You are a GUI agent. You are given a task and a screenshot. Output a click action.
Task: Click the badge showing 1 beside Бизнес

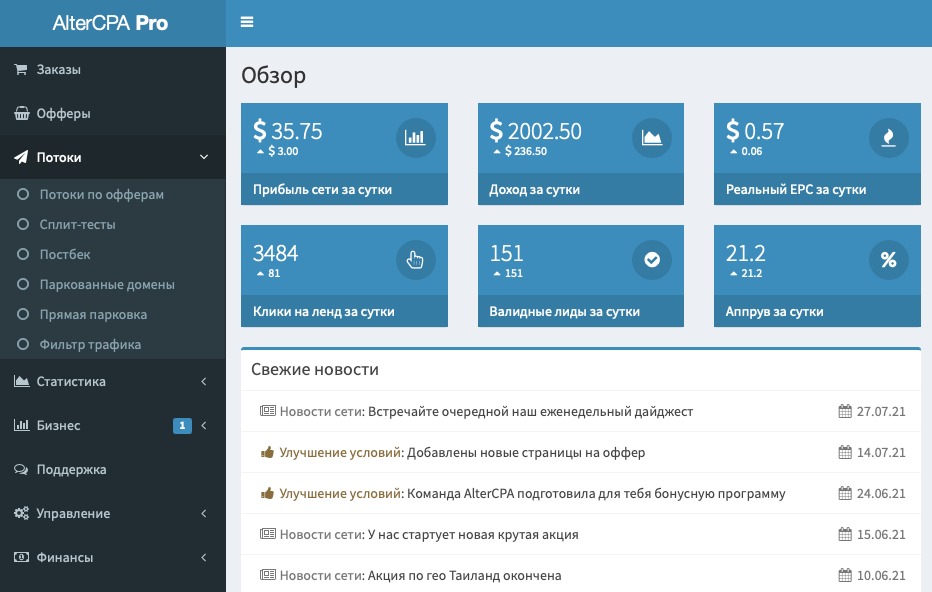coord(182,425)
